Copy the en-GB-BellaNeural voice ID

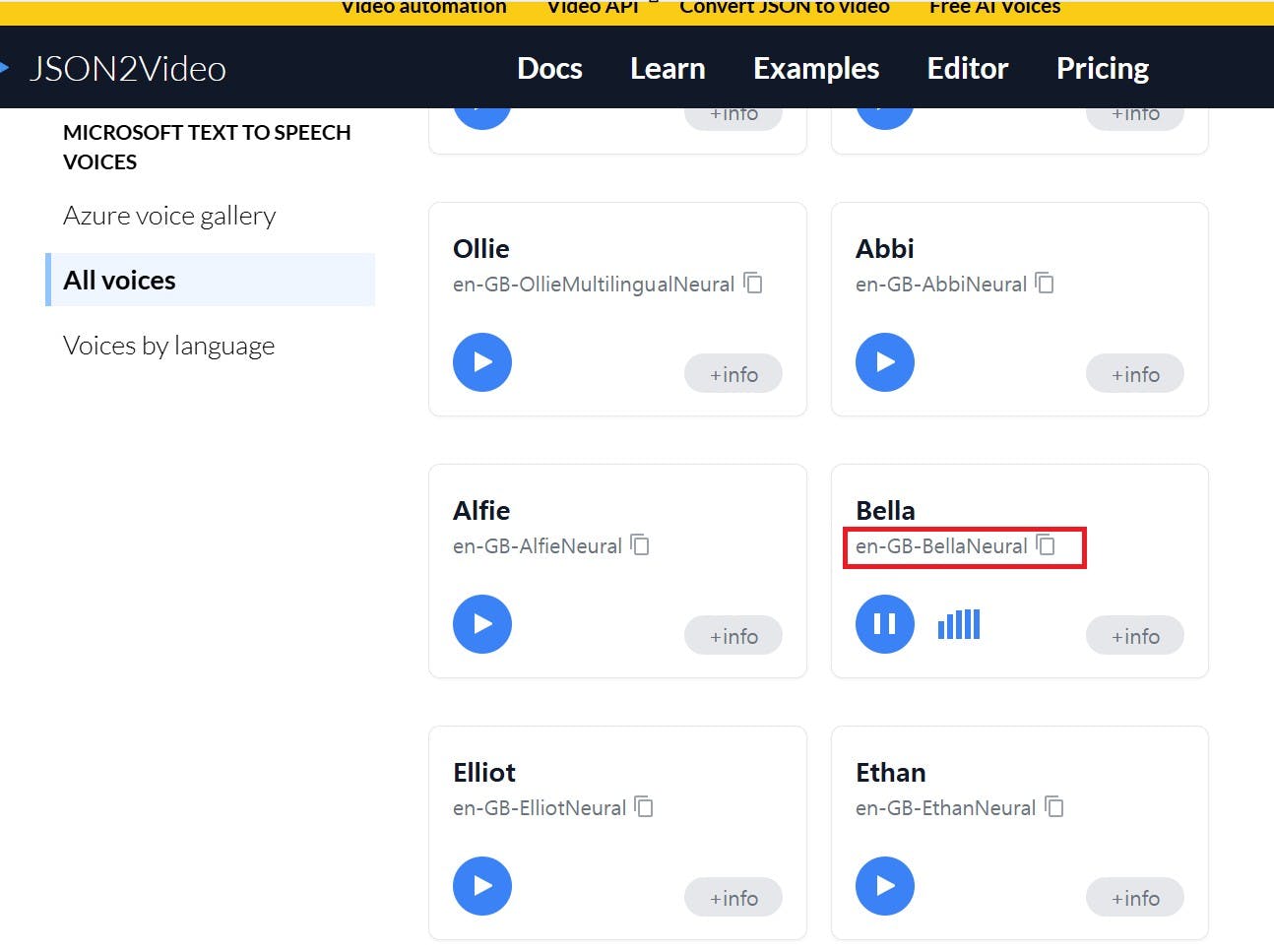(x=1046, y=545)
